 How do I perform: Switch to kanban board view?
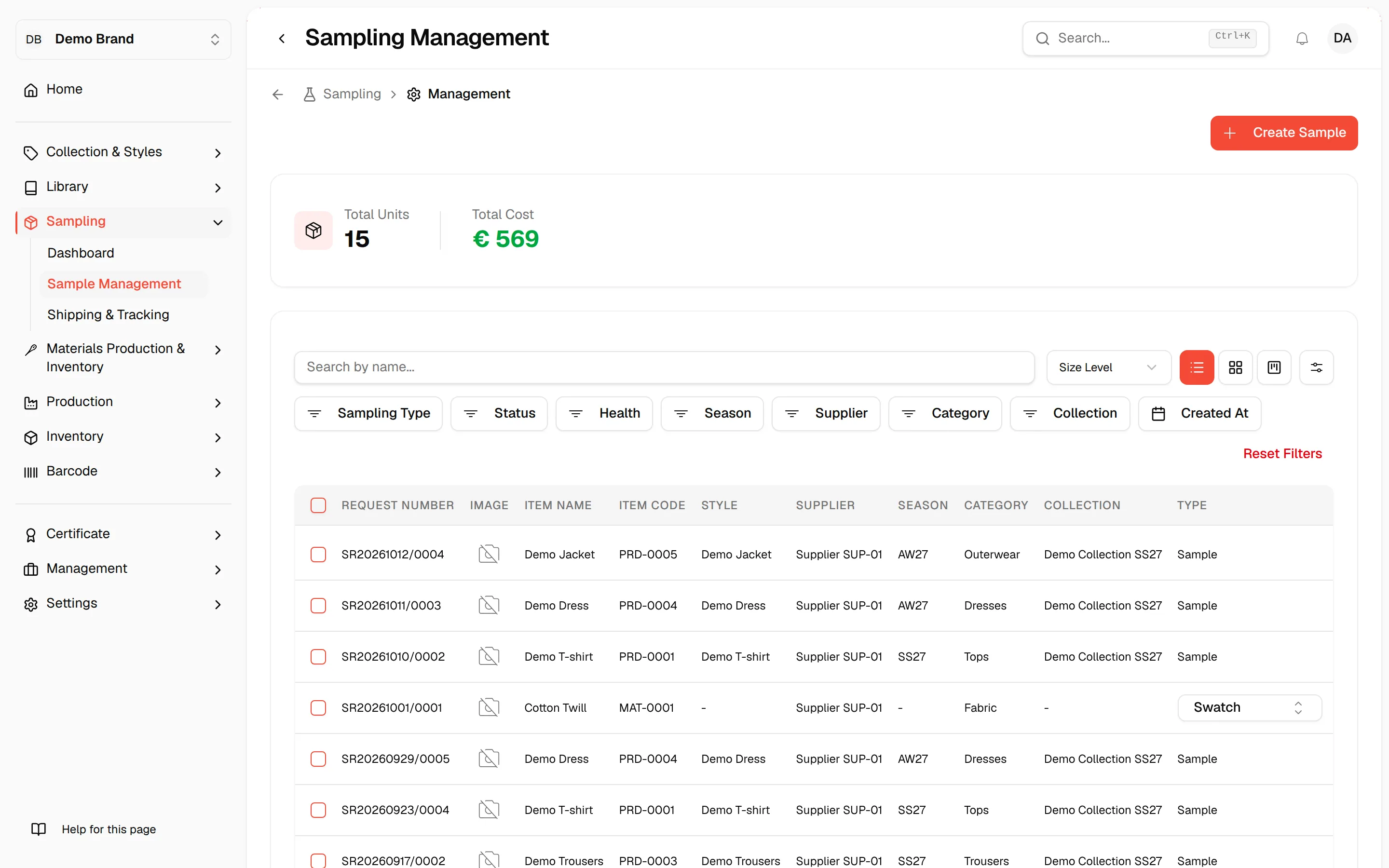pos(1274,367)
